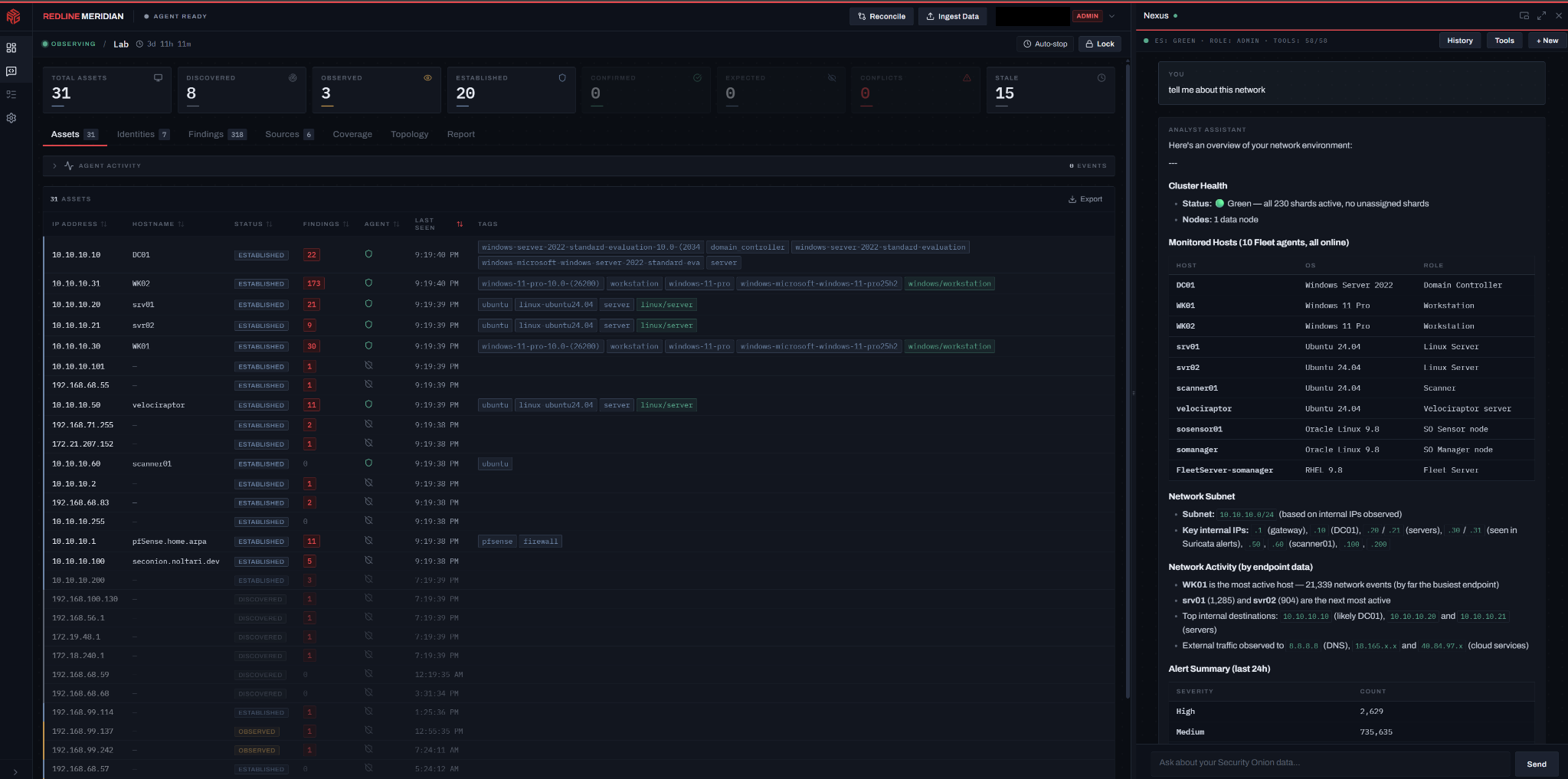The image size is (1568, 779).
Task: Sort table by Agent column
Action: point(381,224)
